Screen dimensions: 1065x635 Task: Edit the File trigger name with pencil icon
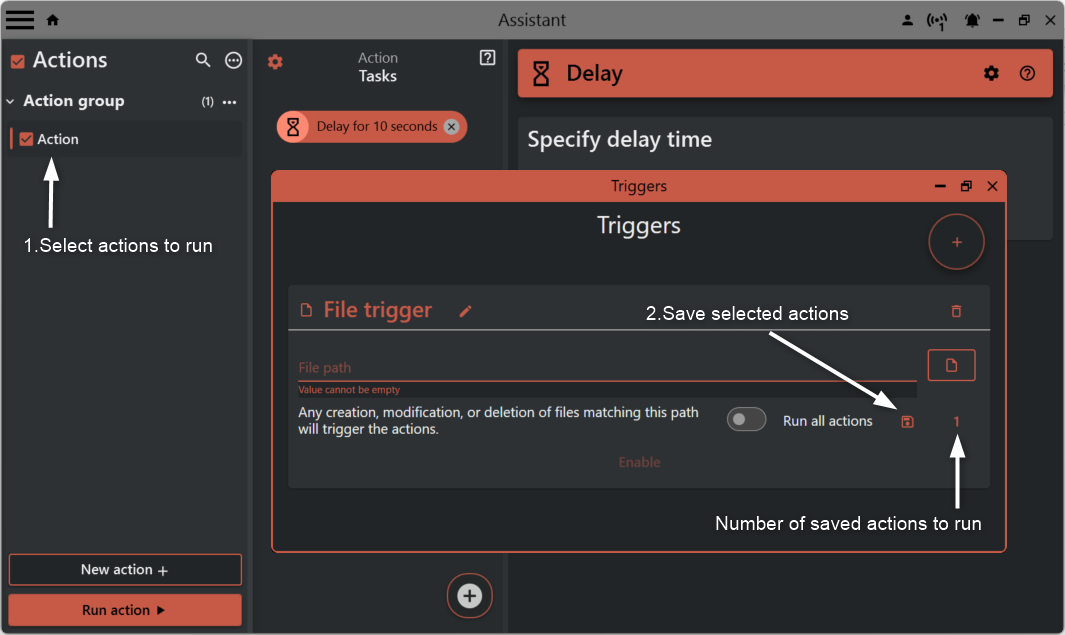click(465, 311)
